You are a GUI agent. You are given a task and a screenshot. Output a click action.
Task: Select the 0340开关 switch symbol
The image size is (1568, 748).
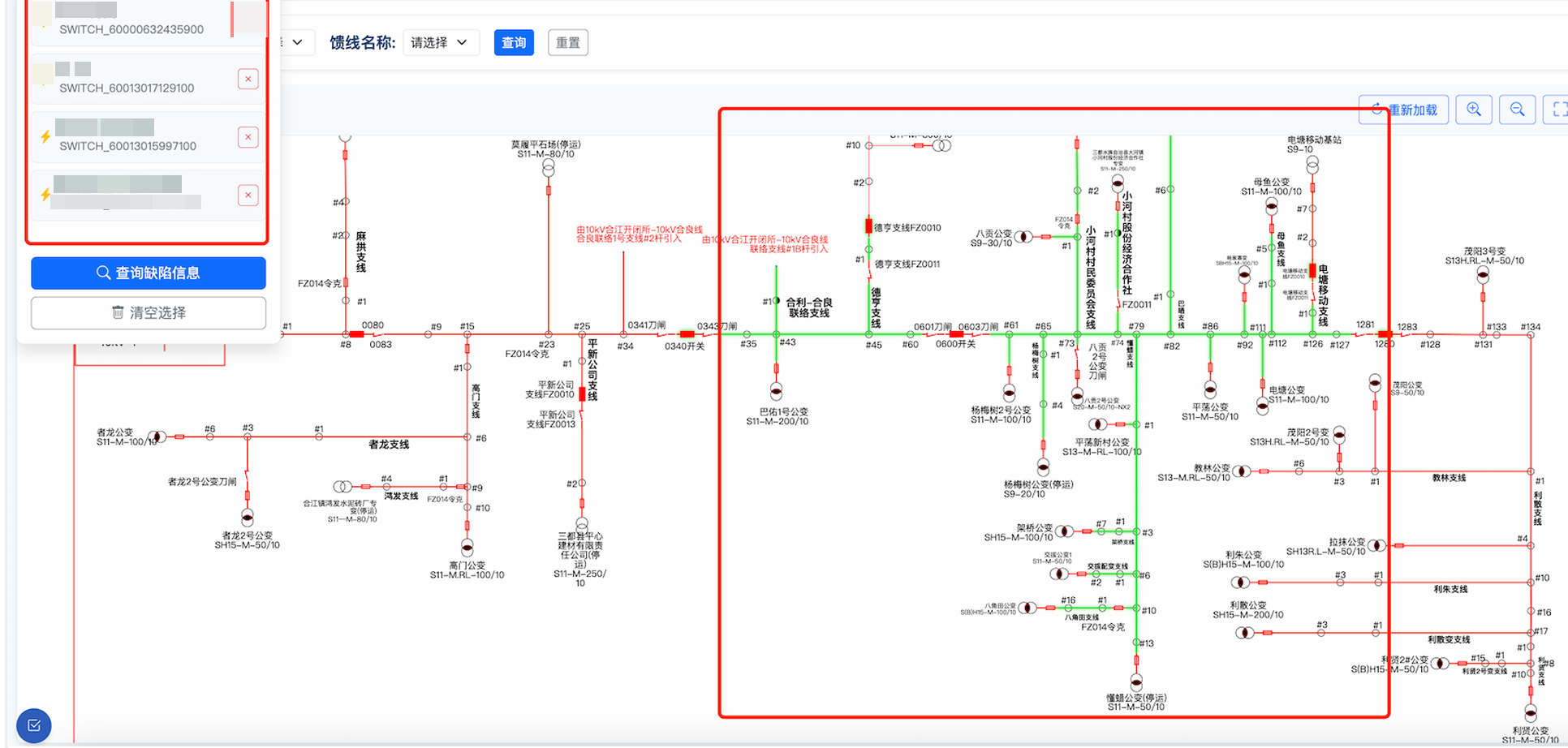(687, 334)
